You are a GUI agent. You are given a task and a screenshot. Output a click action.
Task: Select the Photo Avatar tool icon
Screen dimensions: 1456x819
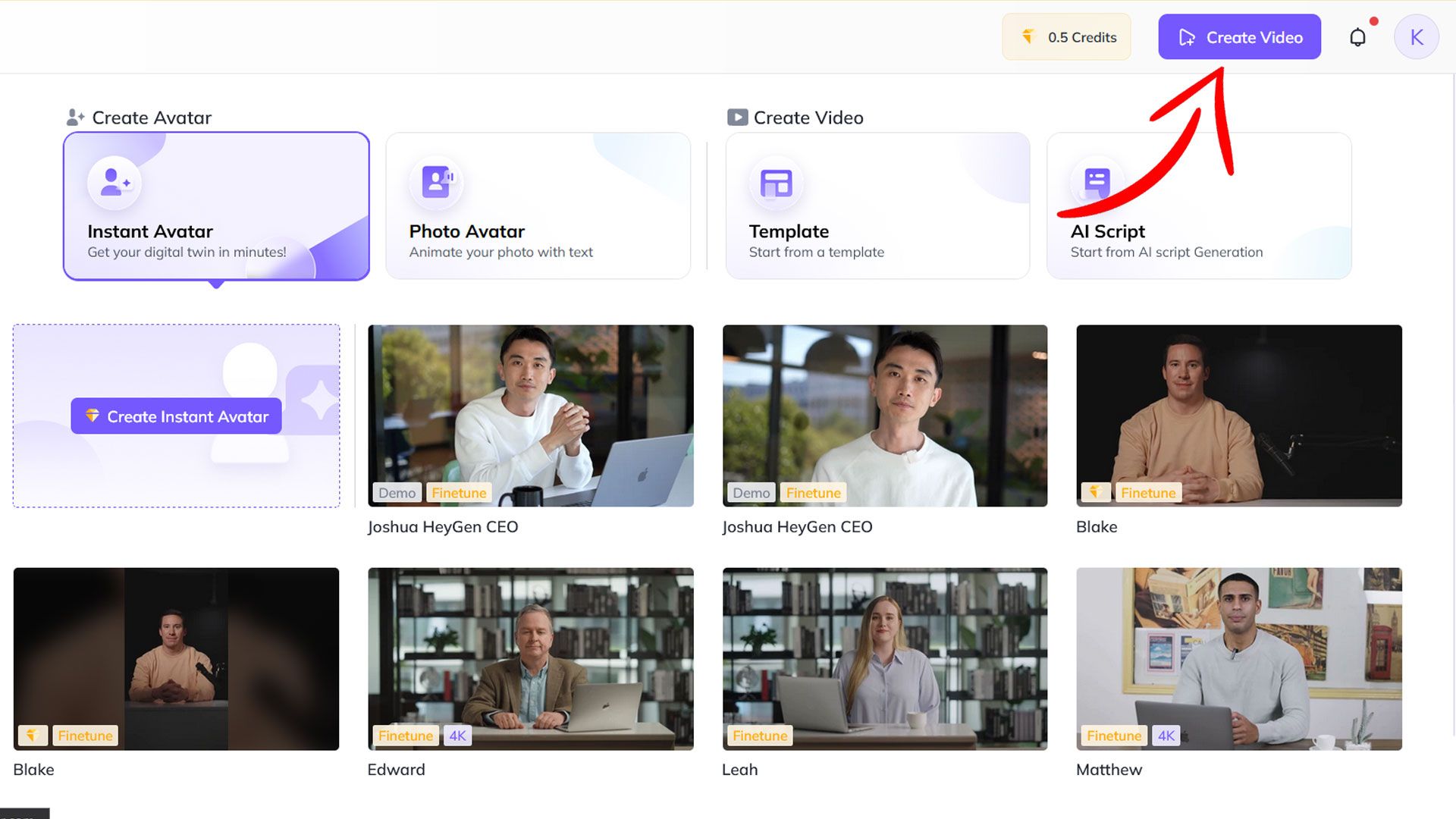coord(437,181)
